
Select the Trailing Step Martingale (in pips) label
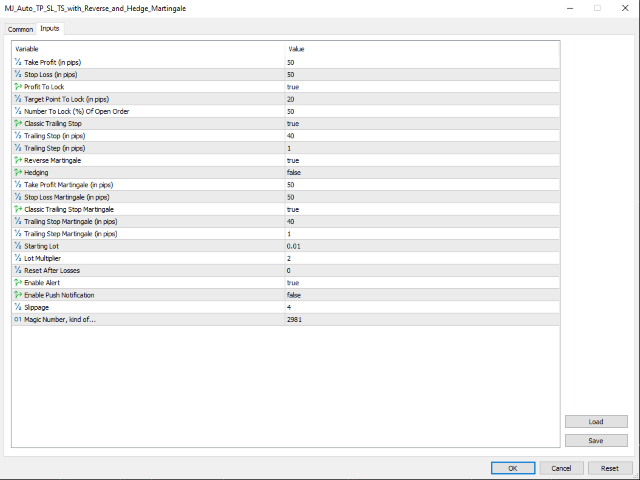click(71, 234)
